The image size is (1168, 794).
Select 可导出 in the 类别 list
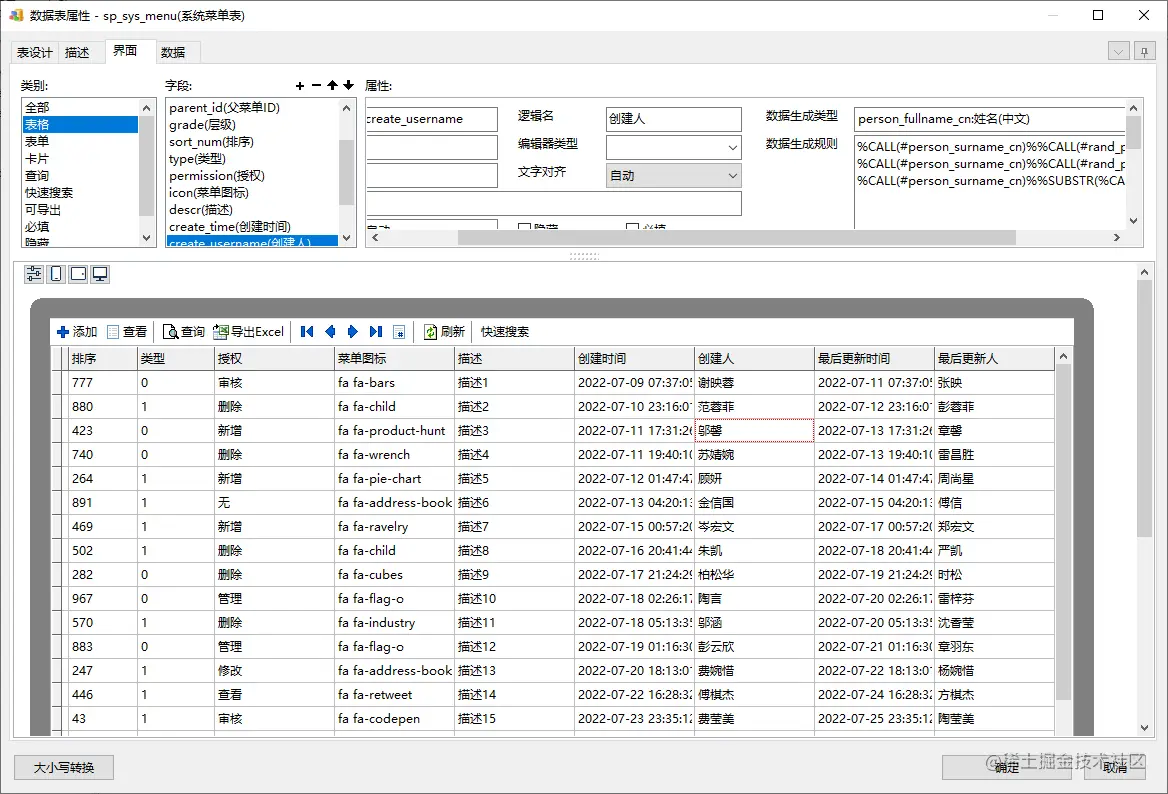[x=80, y=209]
